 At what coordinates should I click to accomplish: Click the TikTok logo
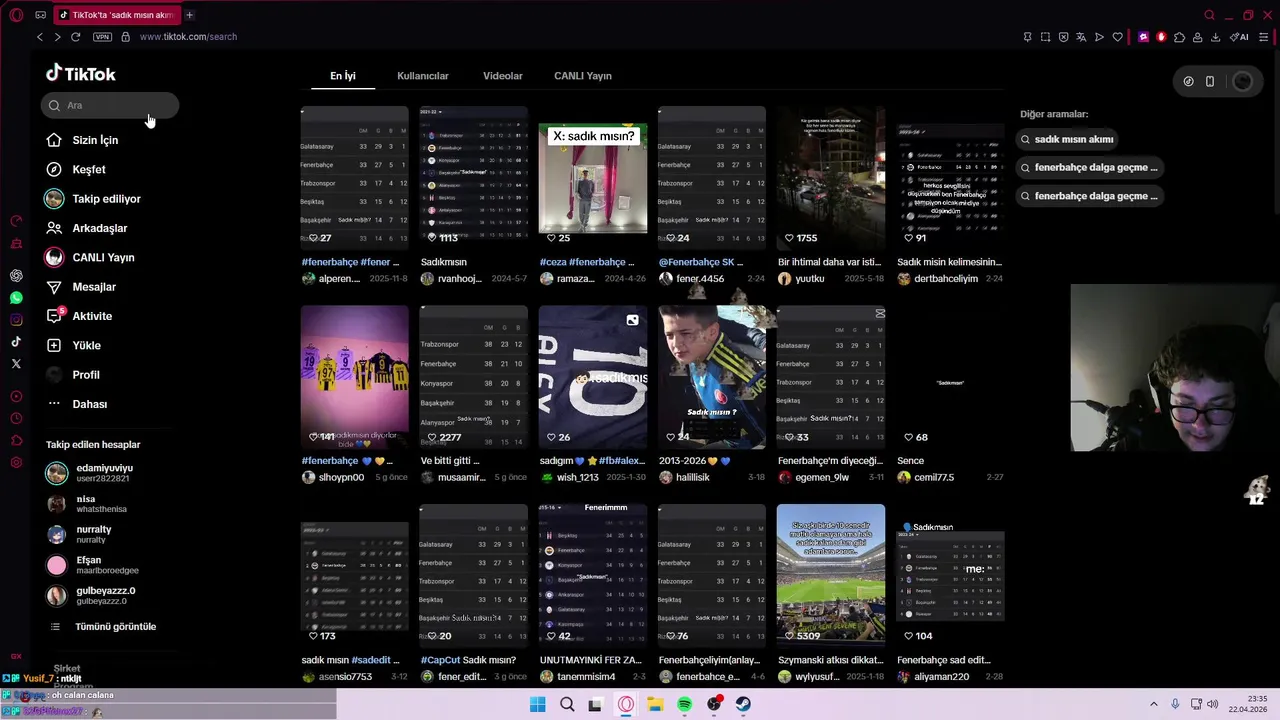(x=81, y=73)
